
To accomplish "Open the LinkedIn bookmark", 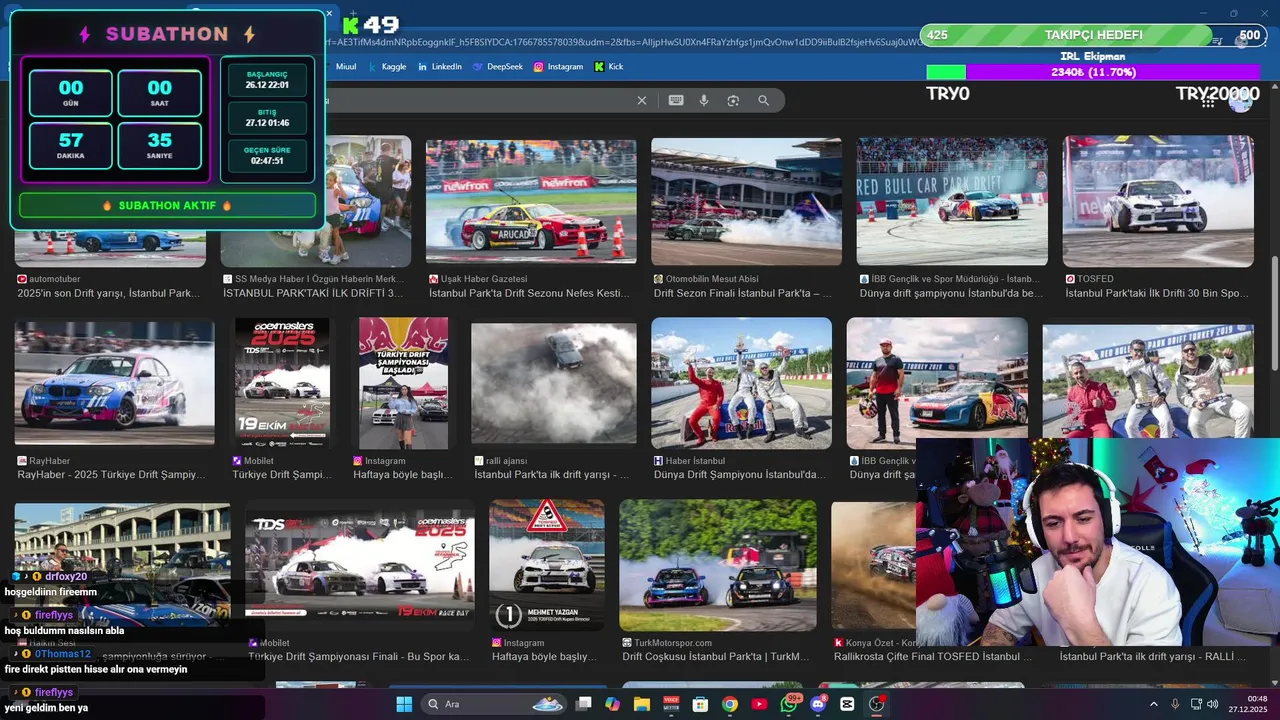I will click(439, 67).
